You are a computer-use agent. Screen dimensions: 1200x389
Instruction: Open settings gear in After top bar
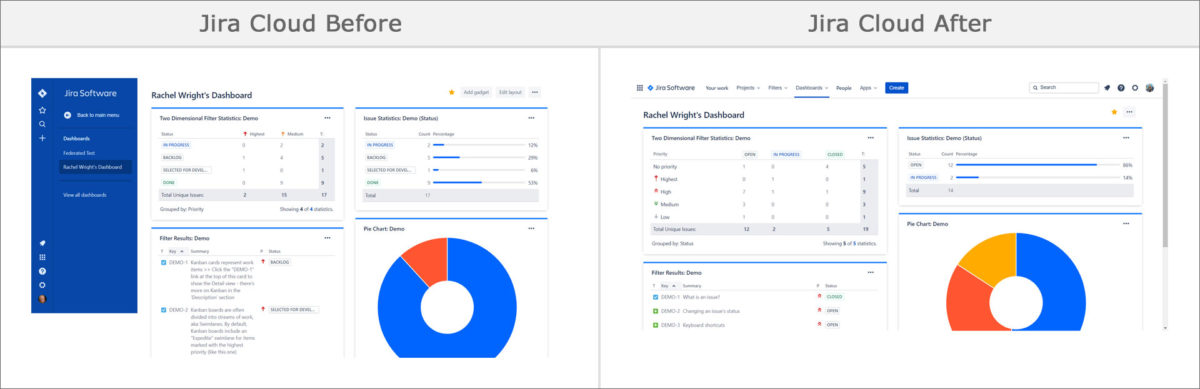[x=1135, y=88]
